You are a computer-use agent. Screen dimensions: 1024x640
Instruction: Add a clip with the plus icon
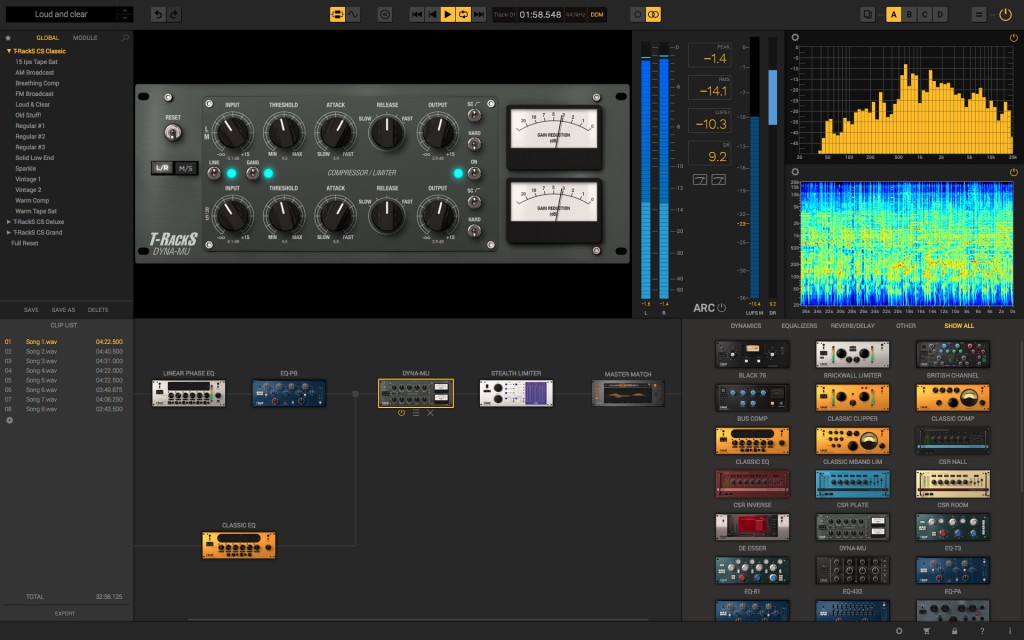10,420
